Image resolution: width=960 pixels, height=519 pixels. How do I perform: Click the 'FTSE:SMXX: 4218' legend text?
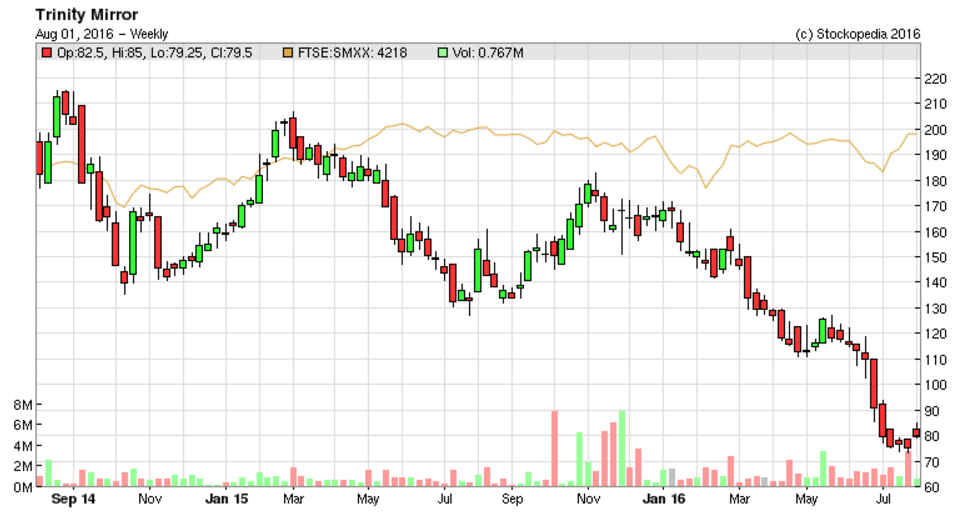[352, 53]
